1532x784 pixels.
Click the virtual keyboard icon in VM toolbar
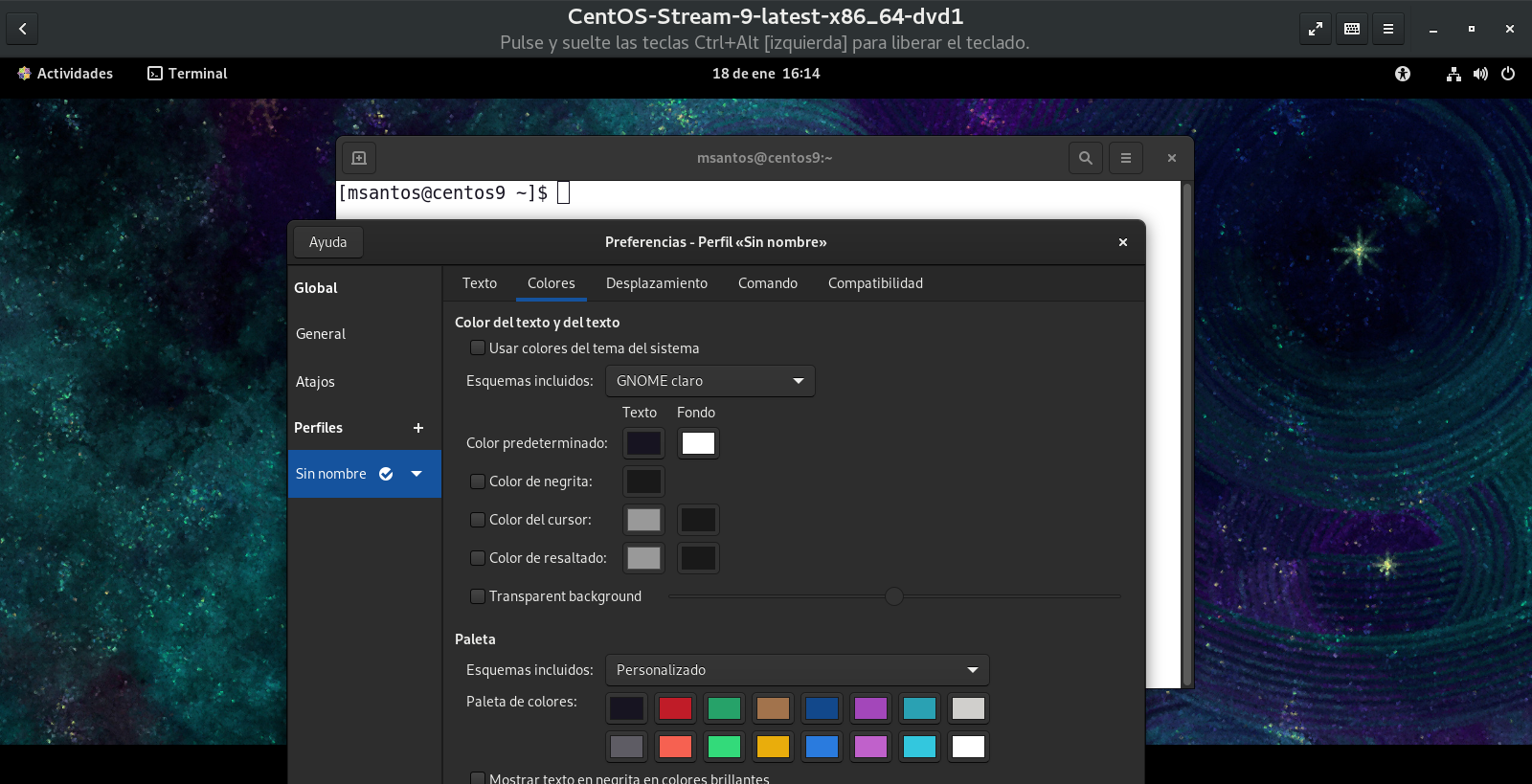tap(1351, 29)
